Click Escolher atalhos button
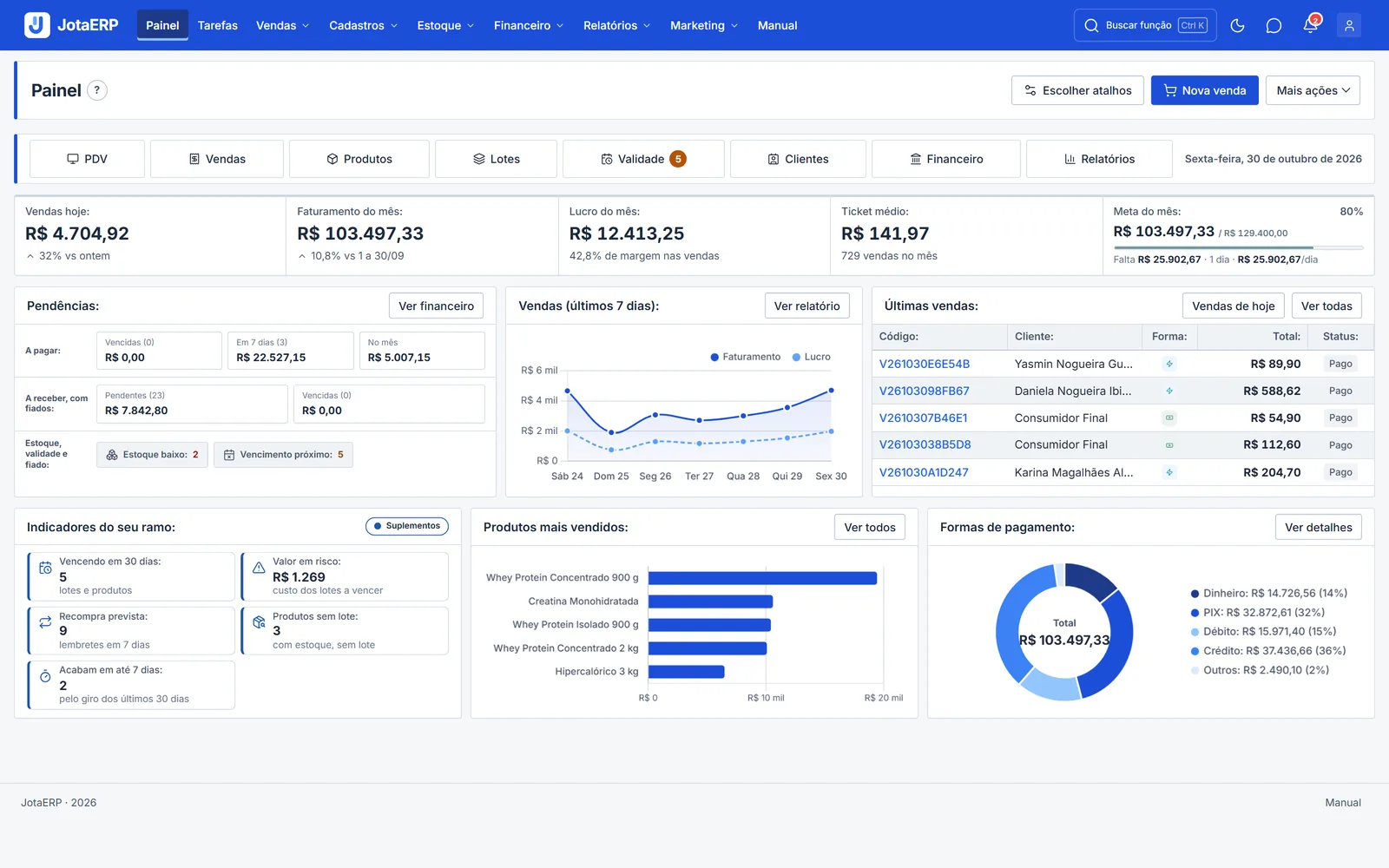This screenshot has width=1389, height=868. coord(1077,90)
